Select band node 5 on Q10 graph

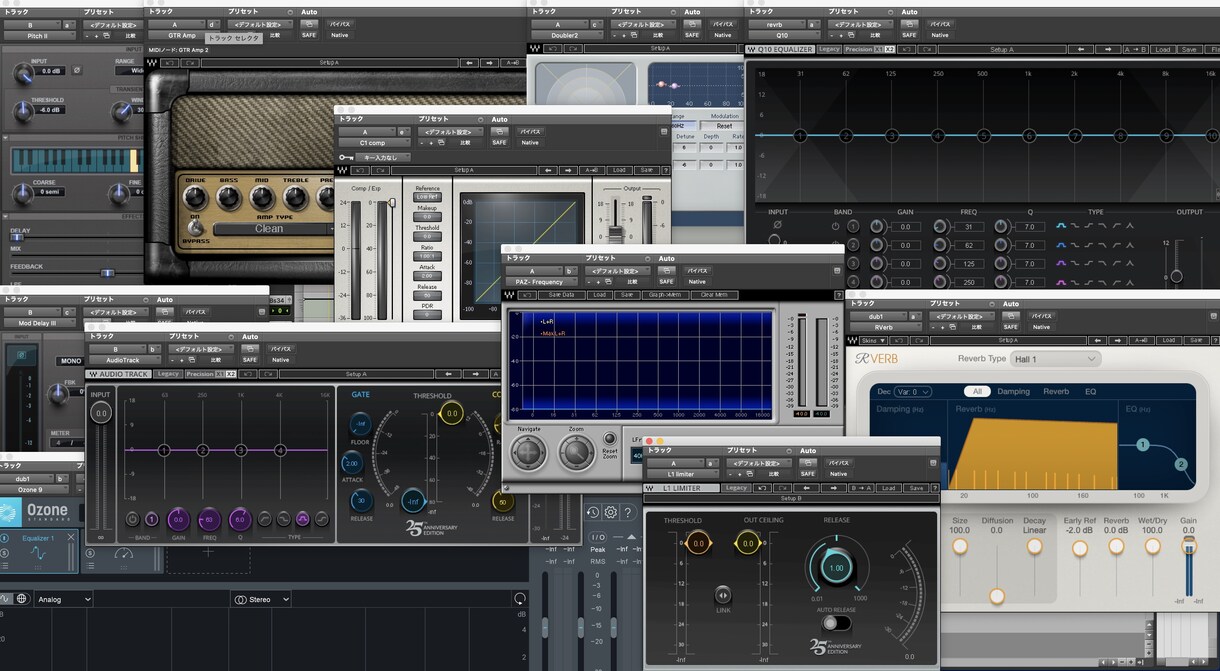tap(984, 135)
